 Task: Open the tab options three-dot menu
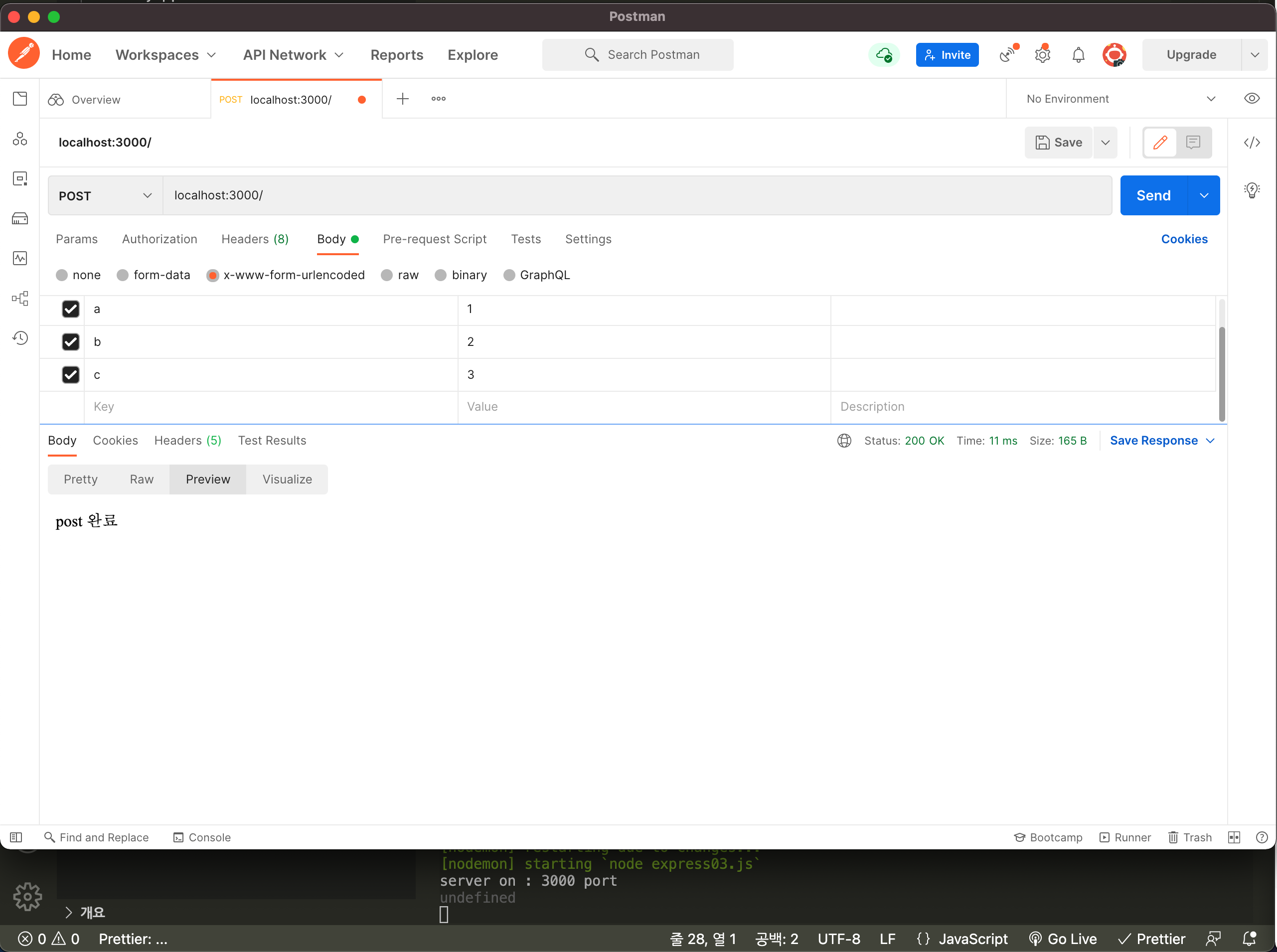(x=439, y=99)
